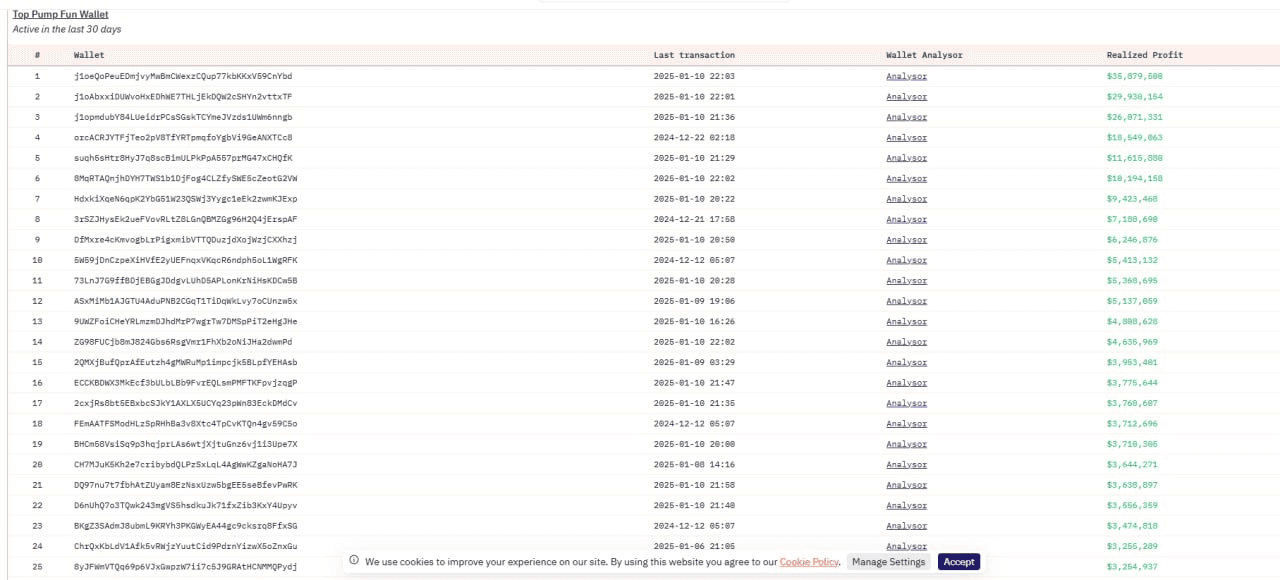Open Analysor for the DQ97nu wallet

pyautogui.click(x=906, y=485)
